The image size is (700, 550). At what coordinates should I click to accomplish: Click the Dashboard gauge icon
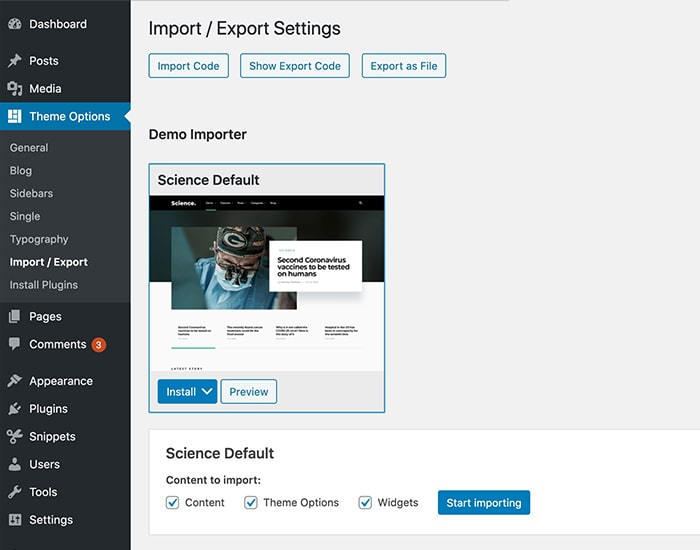pyautogui.click(x=15, y=24)
